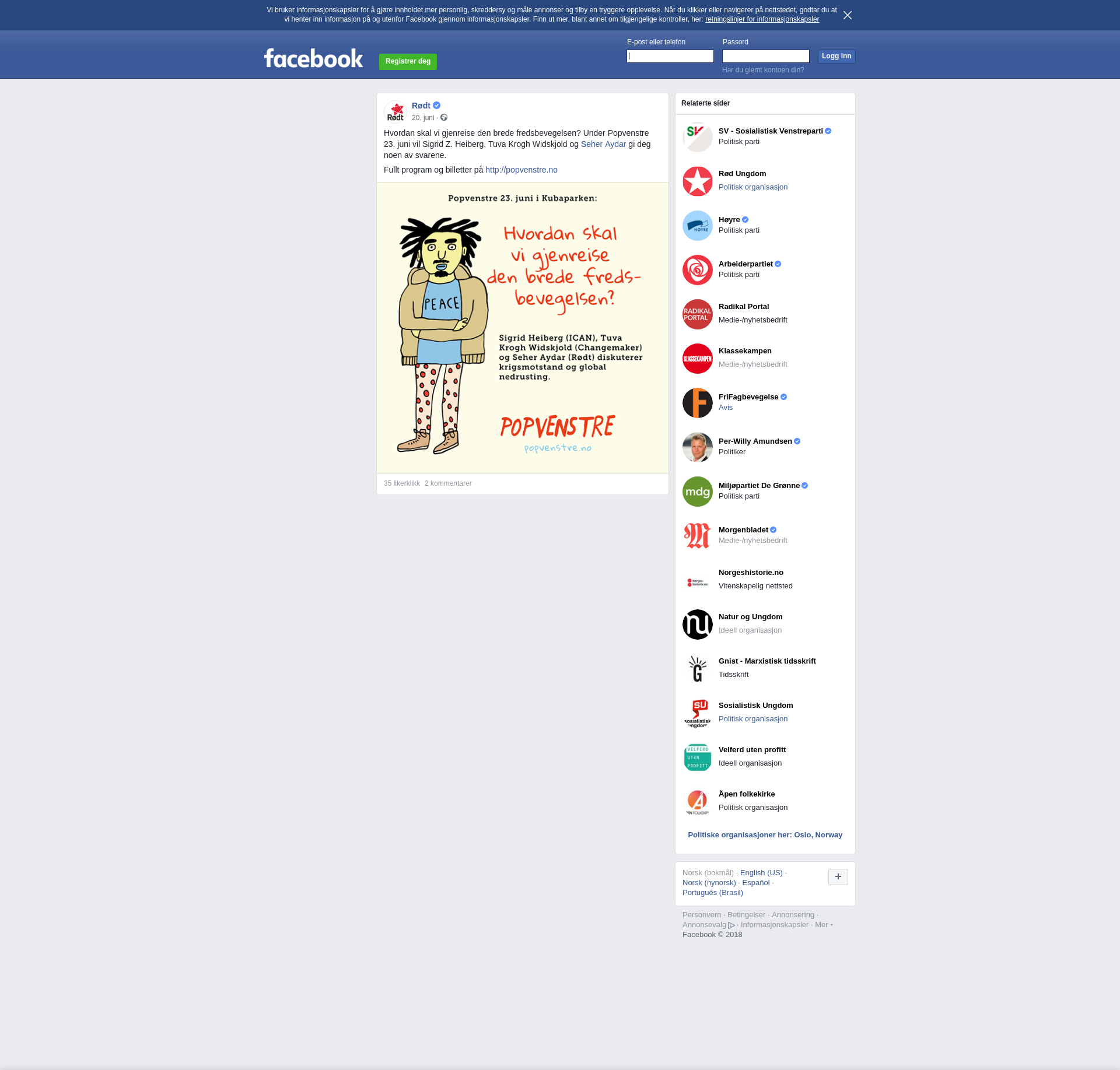Click Per-Willy Amundsen's profile photo
This screenshot has height=1070, width=1120.
[698, 447]
